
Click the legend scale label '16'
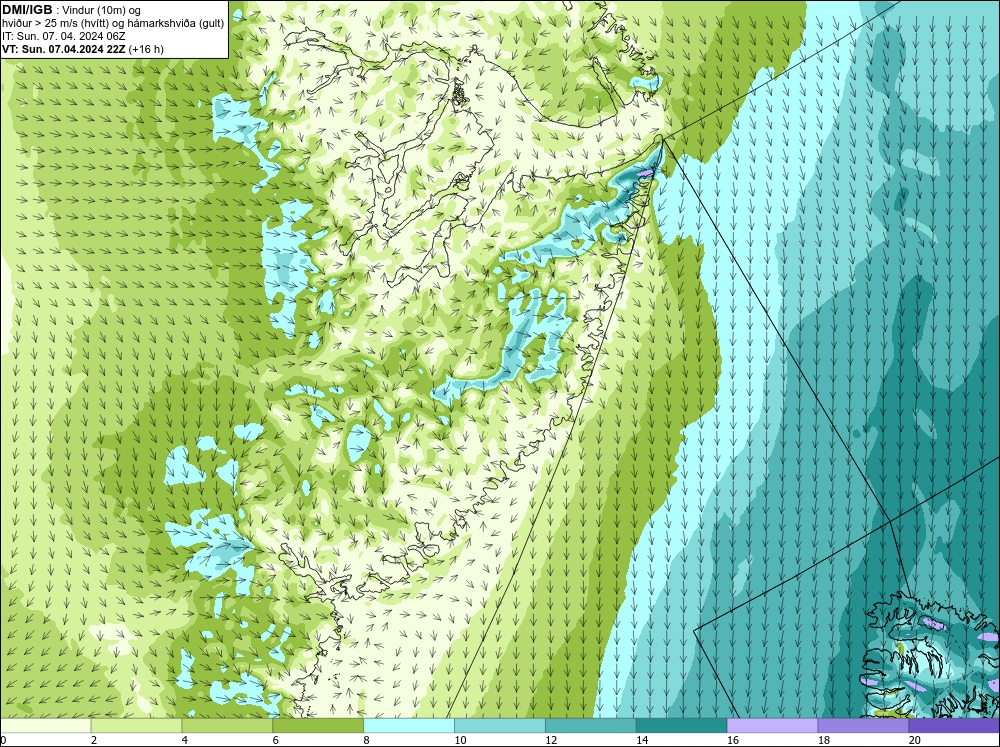tap(733, 740)
